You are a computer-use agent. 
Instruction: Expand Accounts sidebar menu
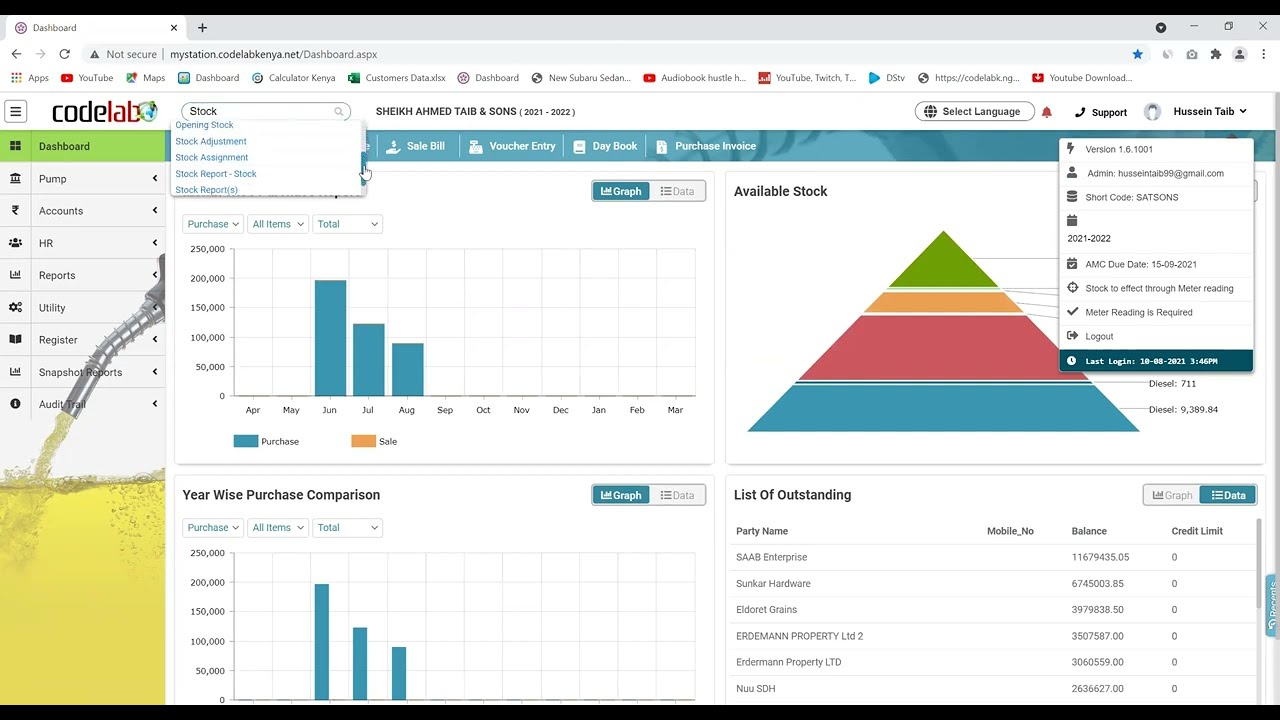click(x=83, y=211)
